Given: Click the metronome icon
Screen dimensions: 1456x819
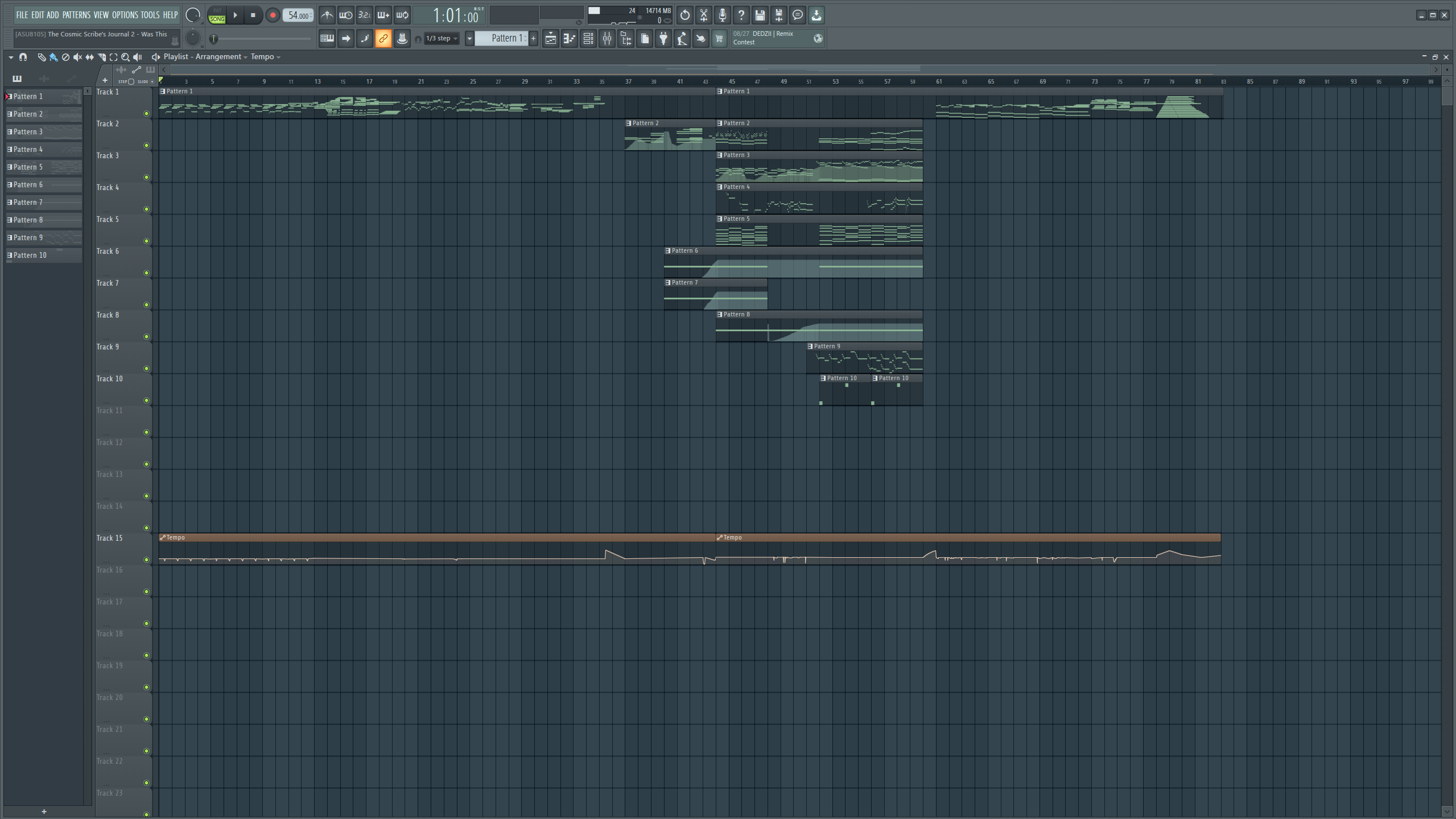Looking at the screenshot, I should (x=327, y=15).
